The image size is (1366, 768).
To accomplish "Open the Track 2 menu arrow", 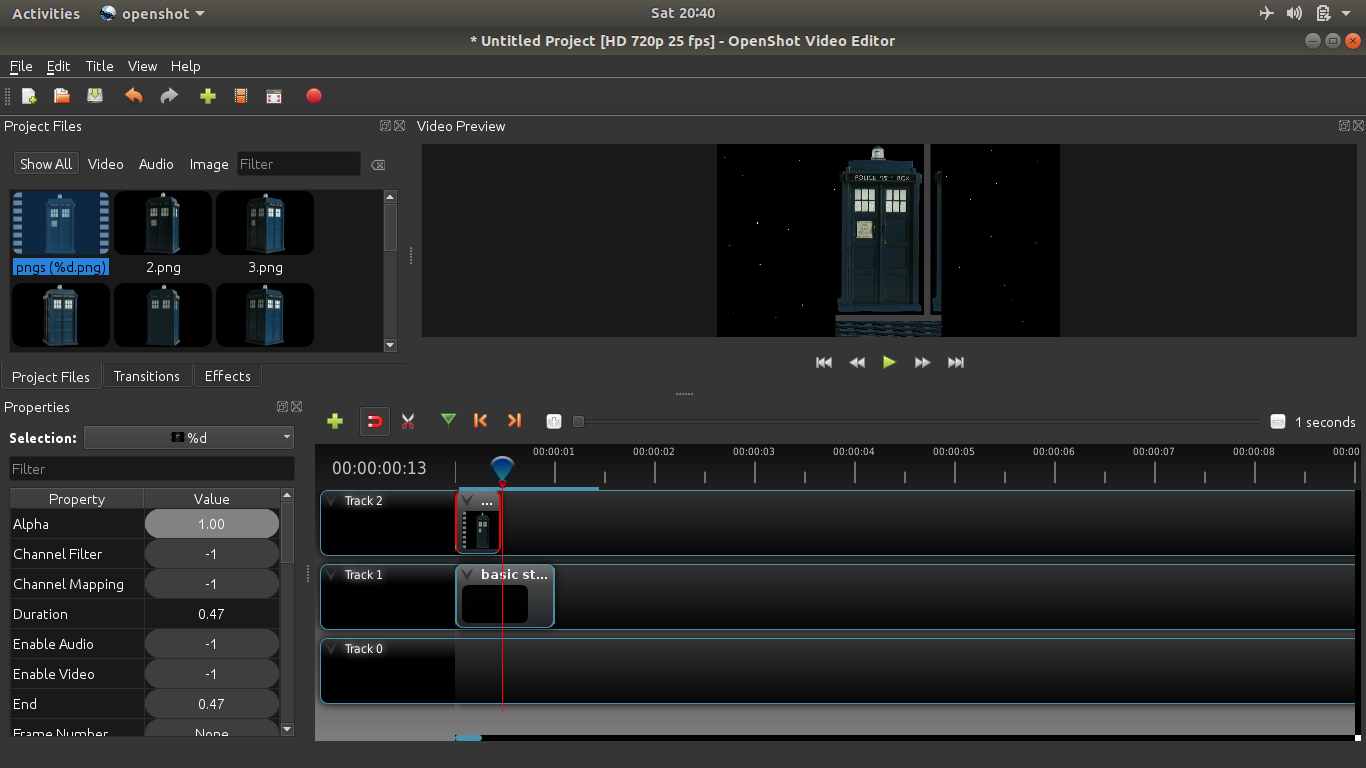I will [x=332, y=501].
